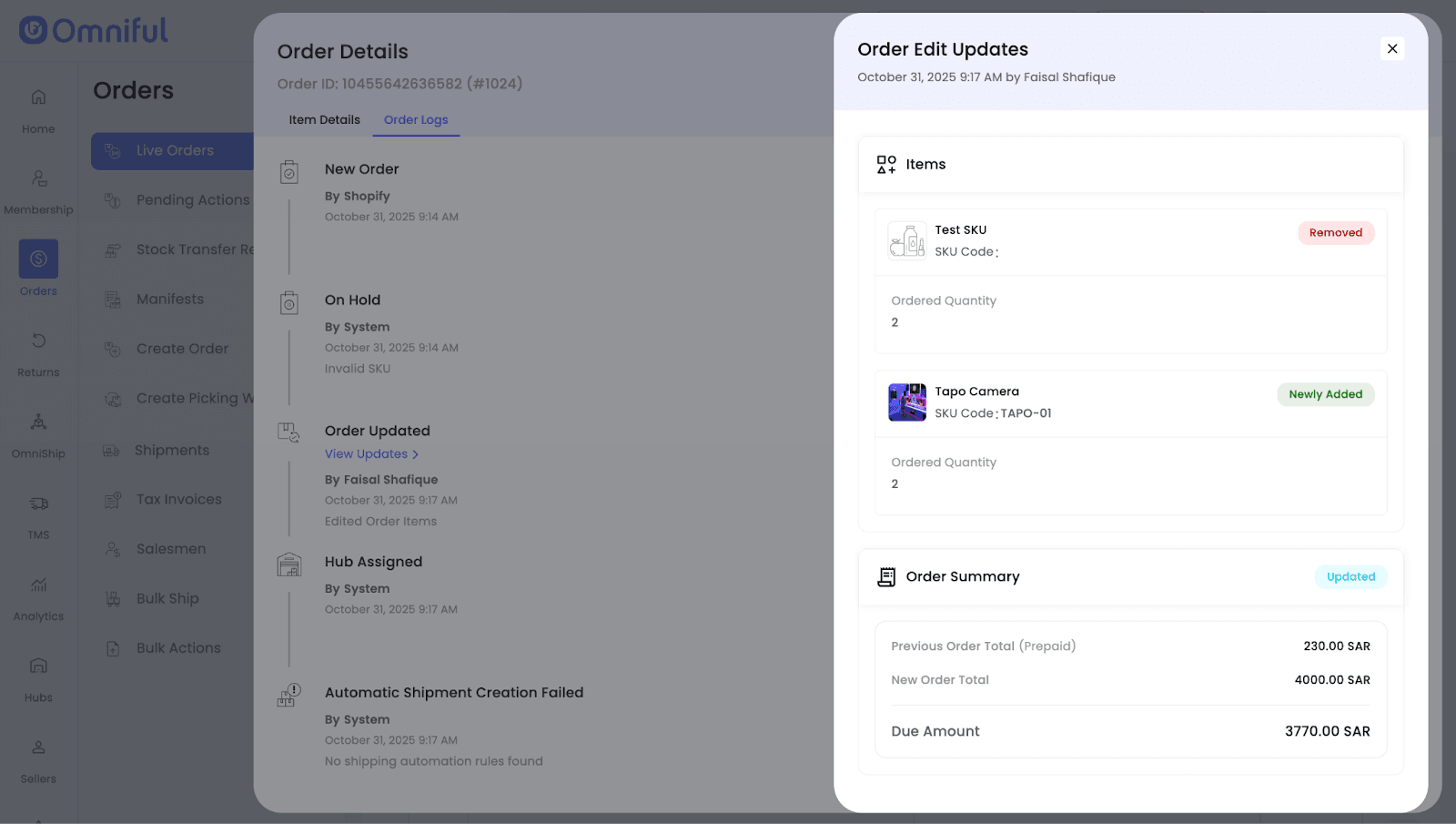
Task: Open the Pending Actions menu item
Action: point(192,200)
